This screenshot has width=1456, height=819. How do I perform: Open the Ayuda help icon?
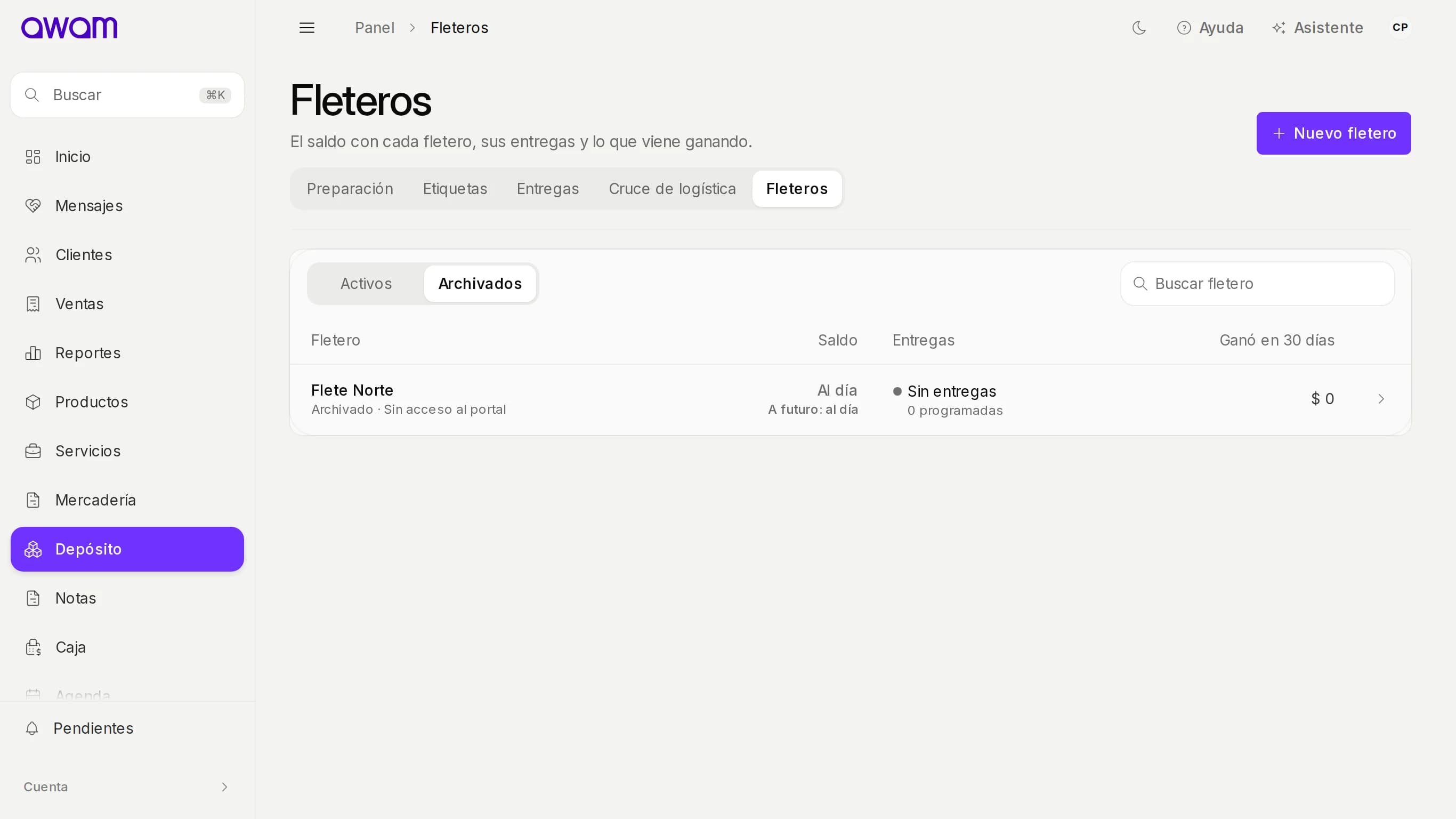[1210, 28]
